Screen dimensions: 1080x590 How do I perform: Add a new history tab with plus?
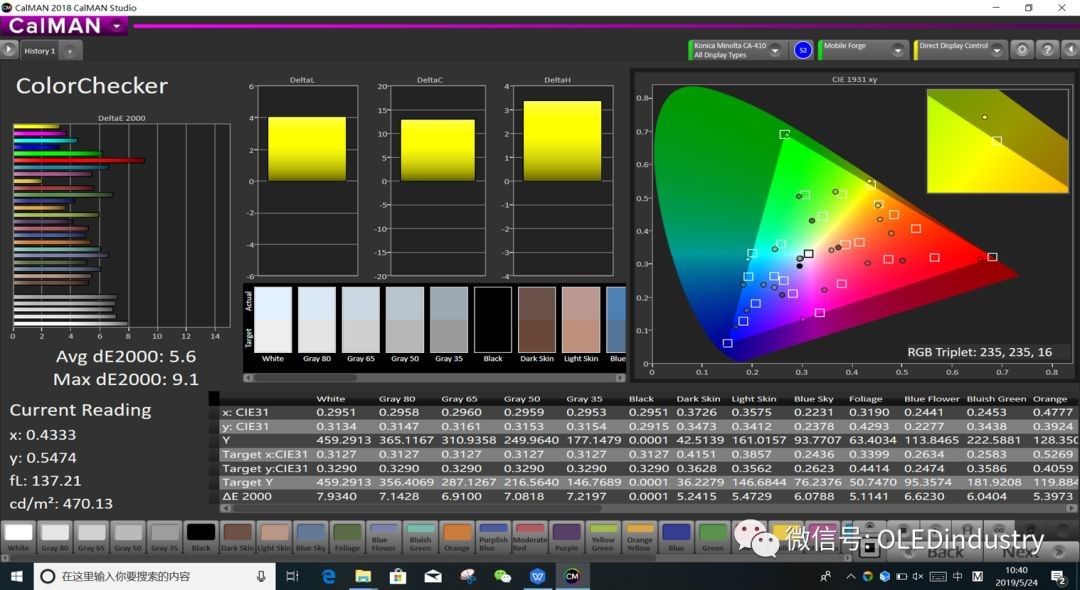point(70,51)
